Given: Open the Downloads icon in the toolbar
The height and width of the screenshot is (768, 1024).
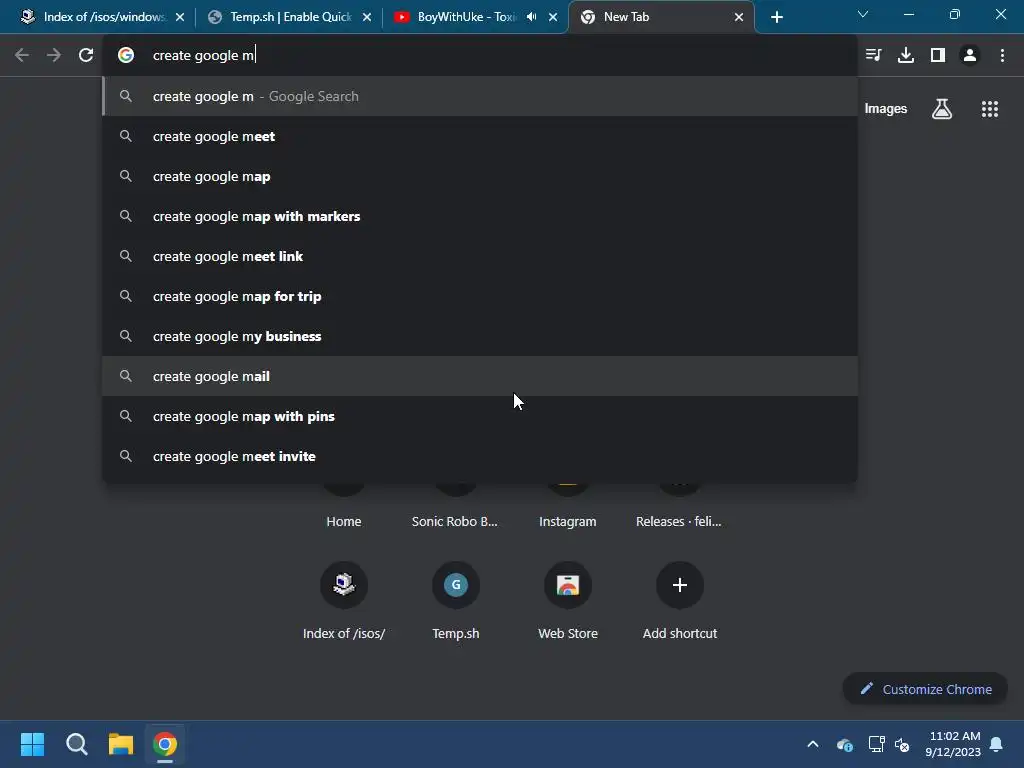Looking at the screenshot, I should point(906,56).
